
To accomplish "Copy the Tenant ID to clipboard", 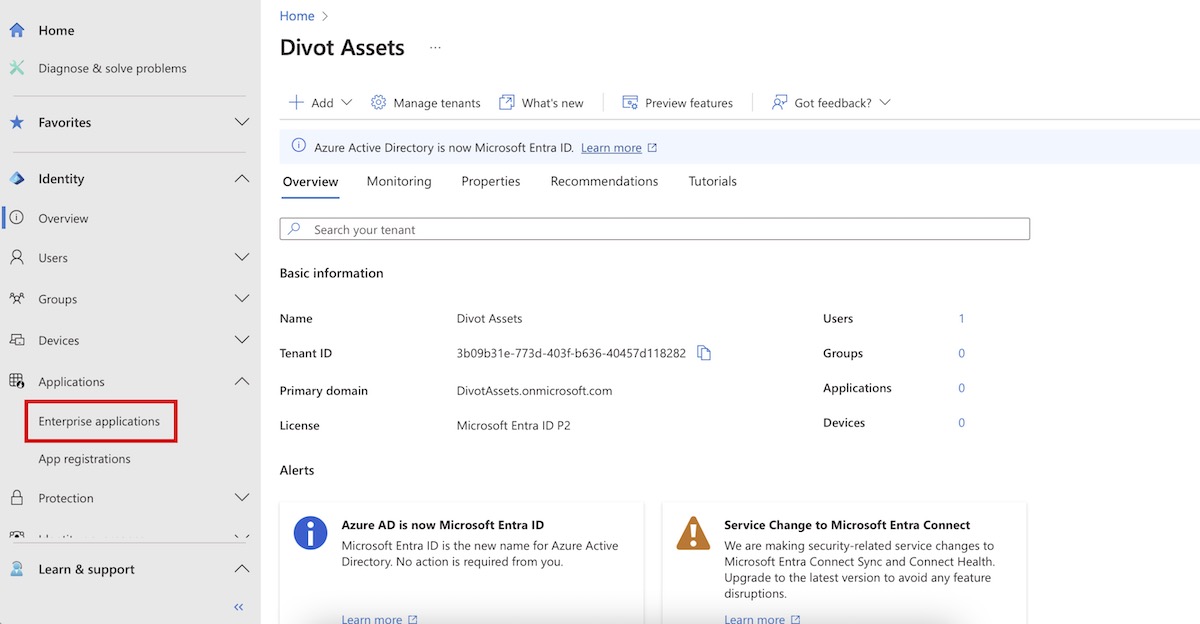I will click(704, 353).
